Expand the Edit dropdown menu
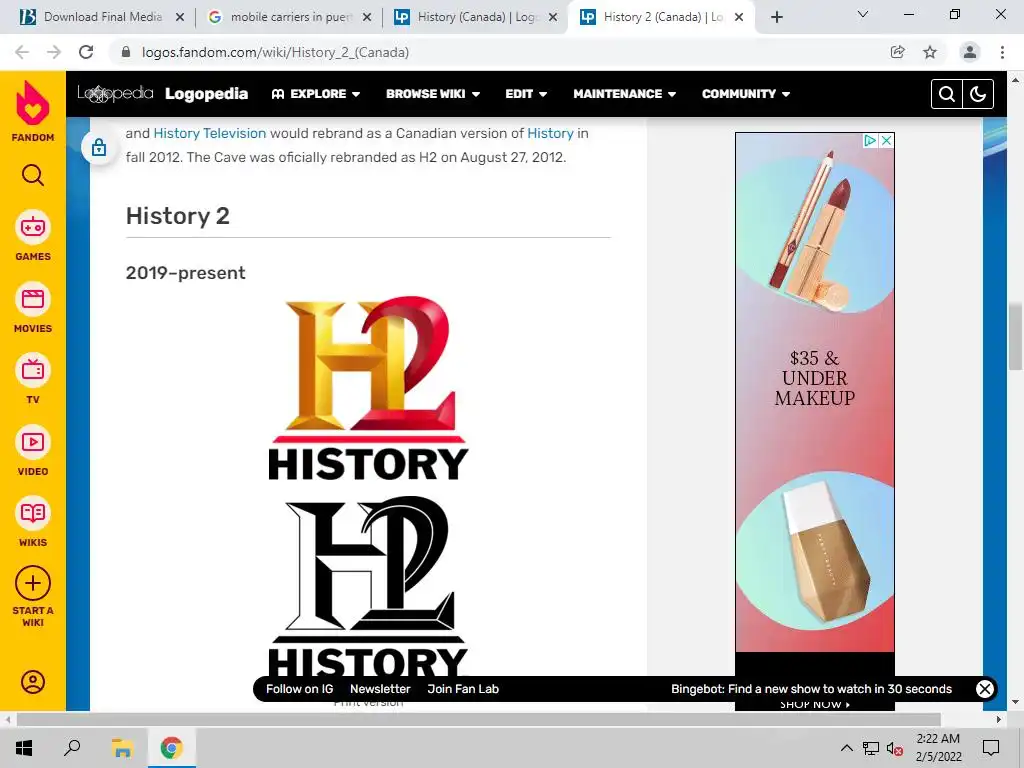 (526, 94)
